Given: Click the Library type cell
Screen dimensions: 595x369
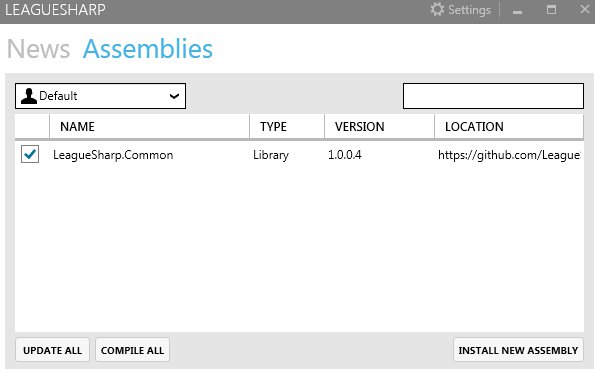Looking at the screenshot, I should coord(271,155).
